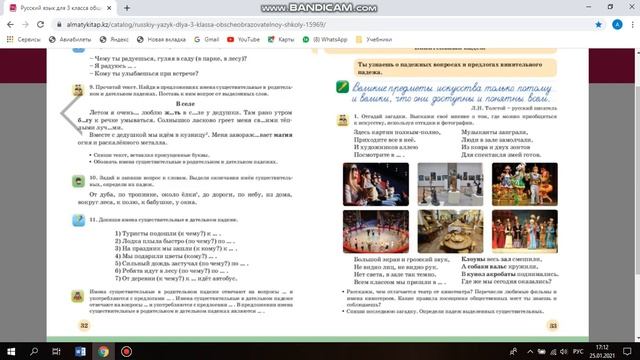Click the cinema audience photo
Image resolution: width=640 pixels, height=360 pixels.
coord(376,184)
